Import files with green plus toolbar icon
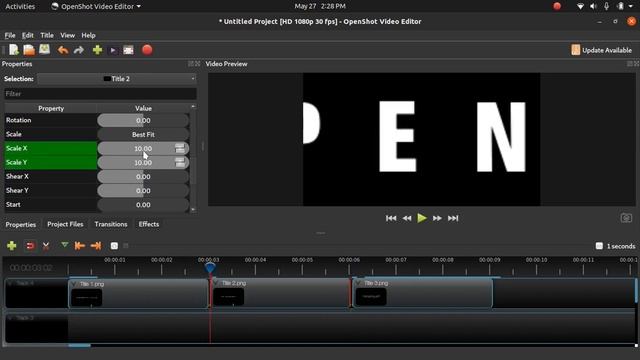Screen dimensions: 640x360 pyautogui.click(x=97, y=50)
